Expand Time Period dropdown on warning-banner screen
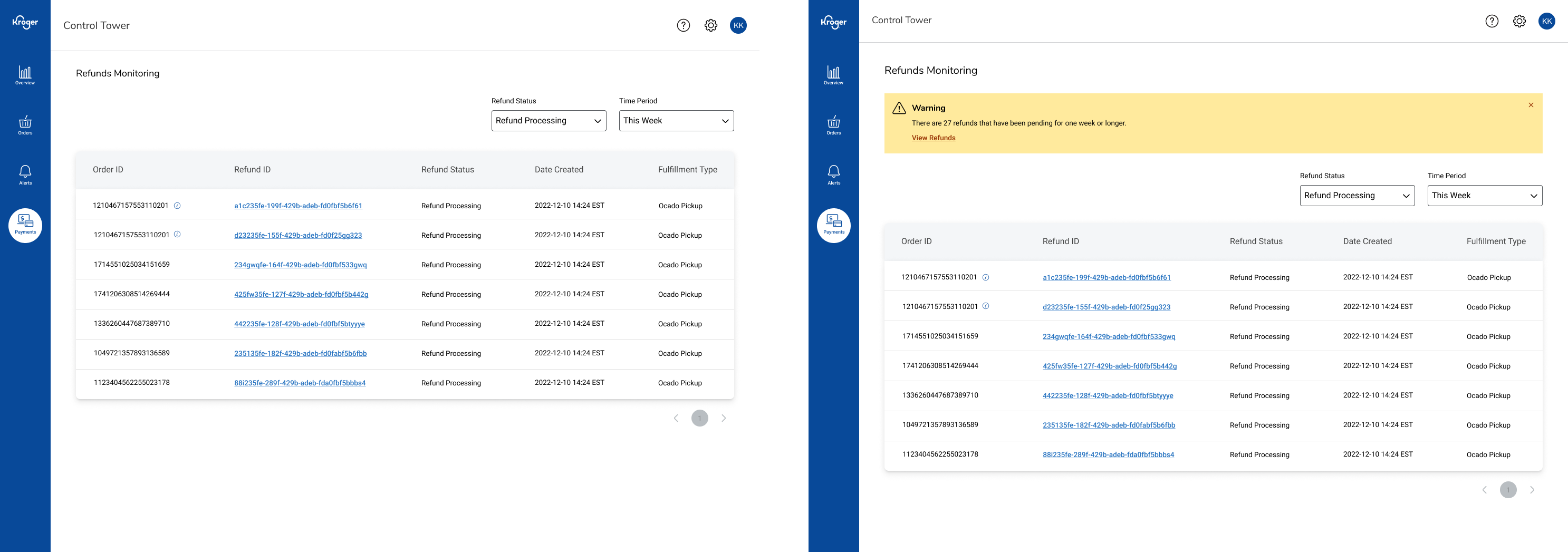This screenshot has height=552, width=1568. point(1484,196)
